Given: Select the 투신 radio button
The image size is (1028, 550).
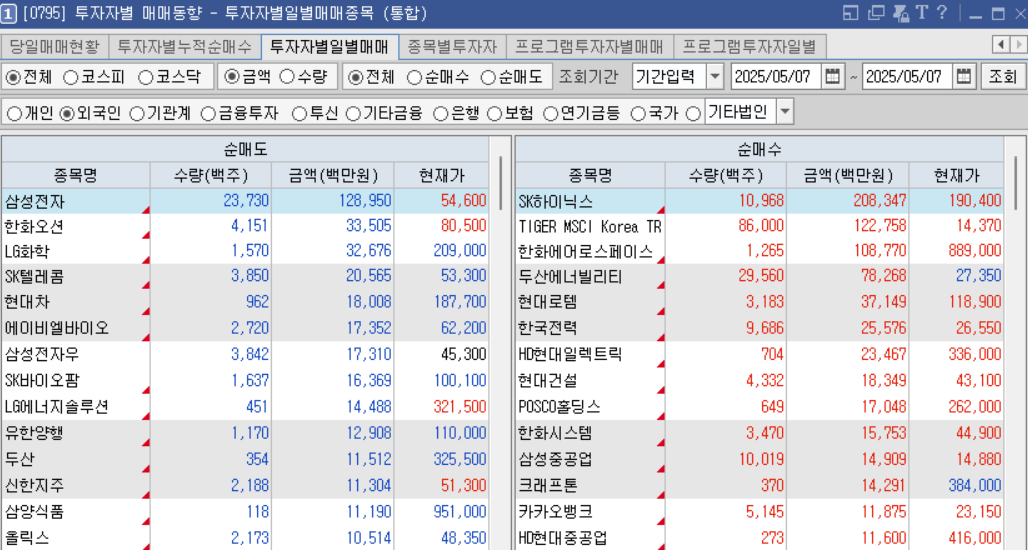Looking at the screenshot, I should [300, 114].
